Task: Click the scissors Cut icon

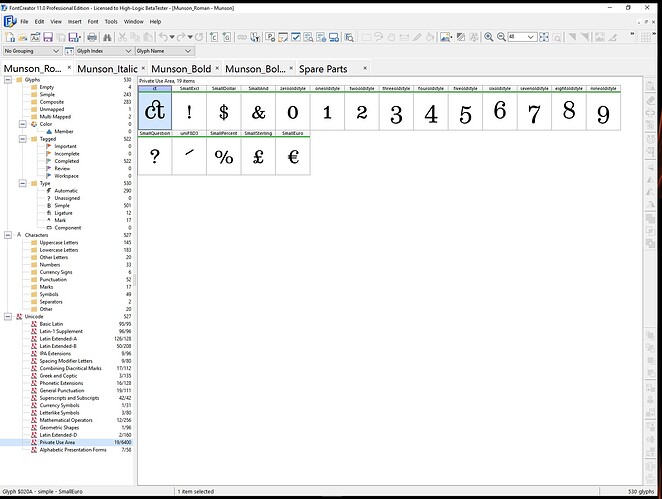Action: pyautogui.click(x=122, y=37)
